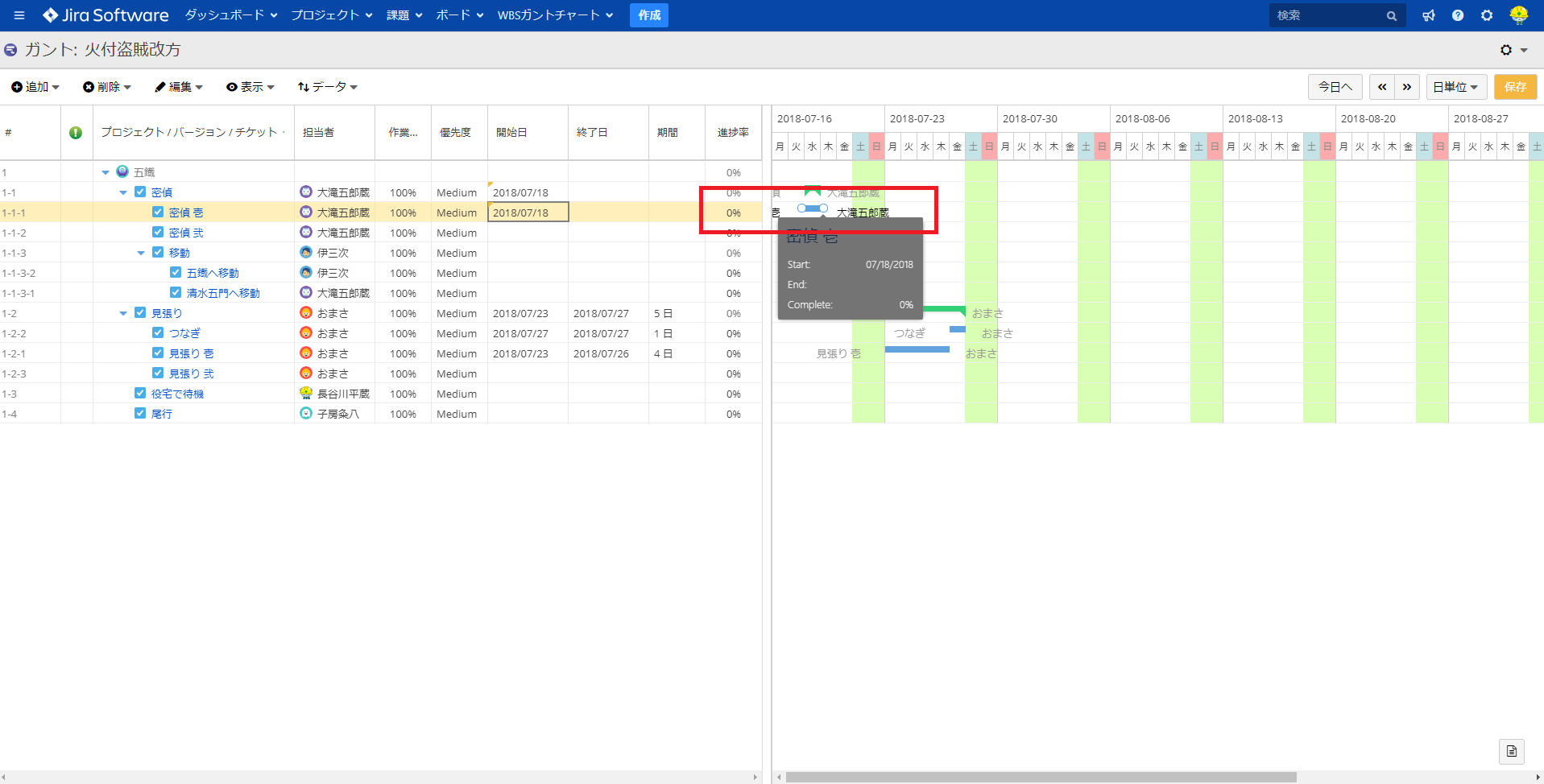
Task: Click the 保存 save button
Action: pos(1515,87)
